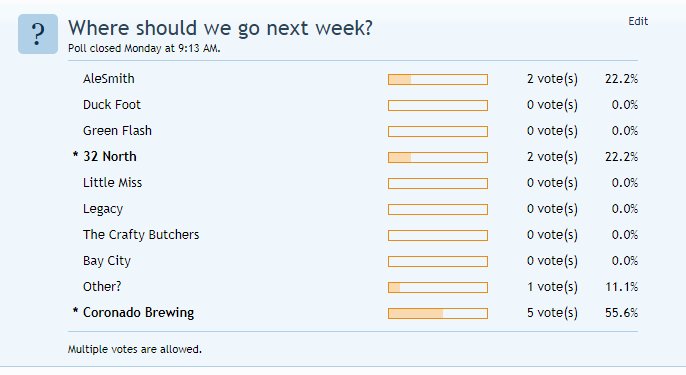Click the Coronado Brewing vote progress bar

(438, 313)
